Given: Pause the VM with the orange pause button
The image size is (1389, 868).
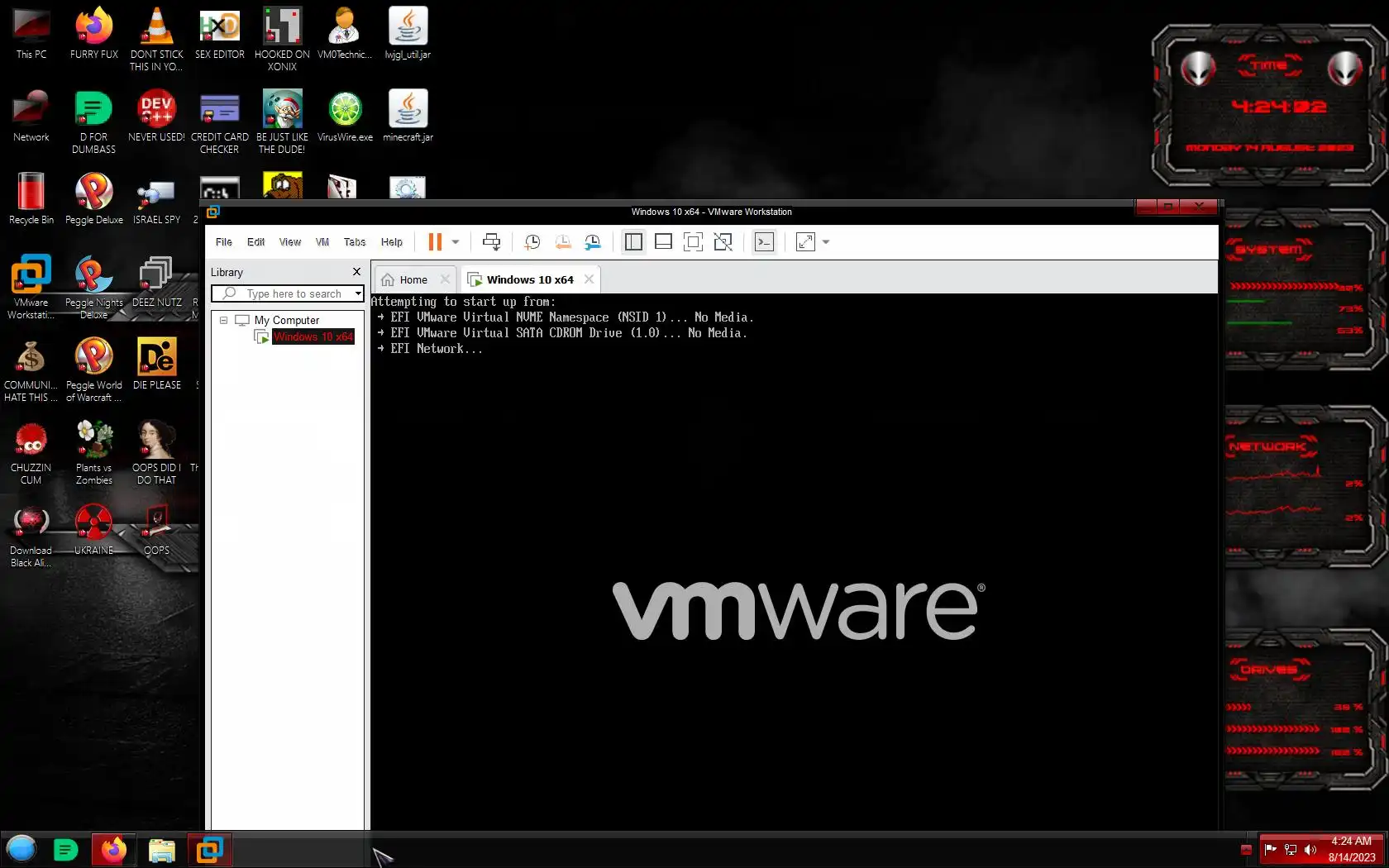Looking at the screenshot, I should 435,241.
